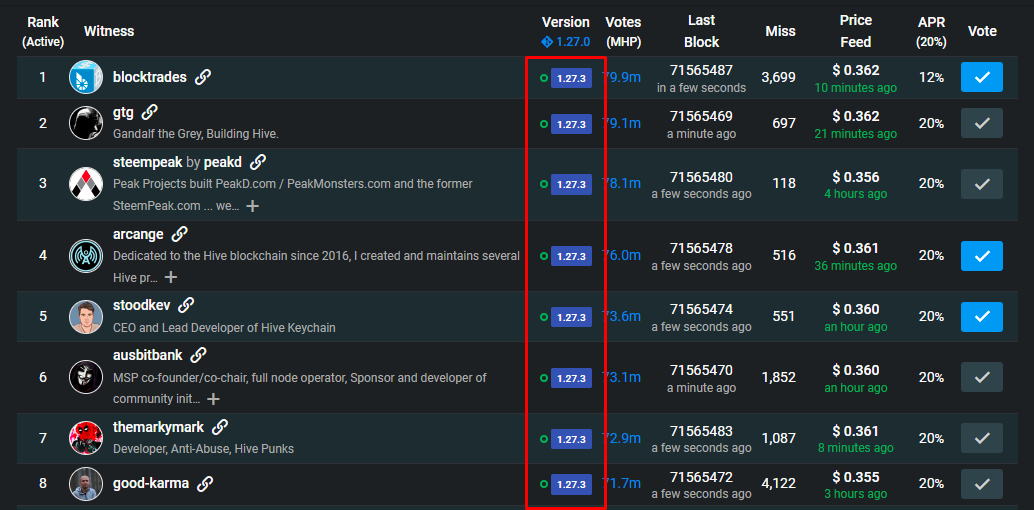Screen dimensions: 1034x510
Task: Click the Last Block column header
Action: pos(701,31)
